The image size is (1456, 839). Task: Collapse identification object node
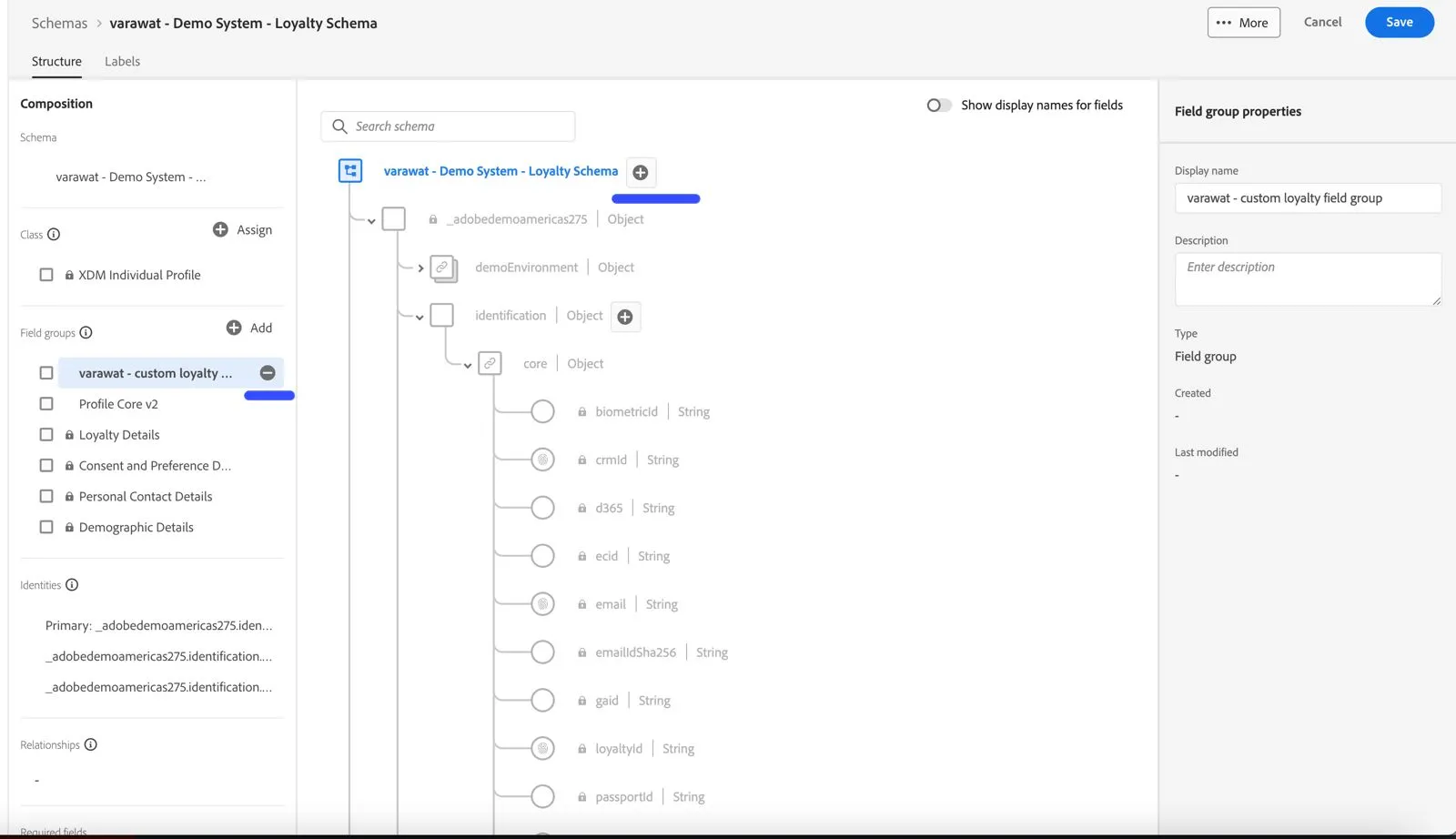(420, 318)
